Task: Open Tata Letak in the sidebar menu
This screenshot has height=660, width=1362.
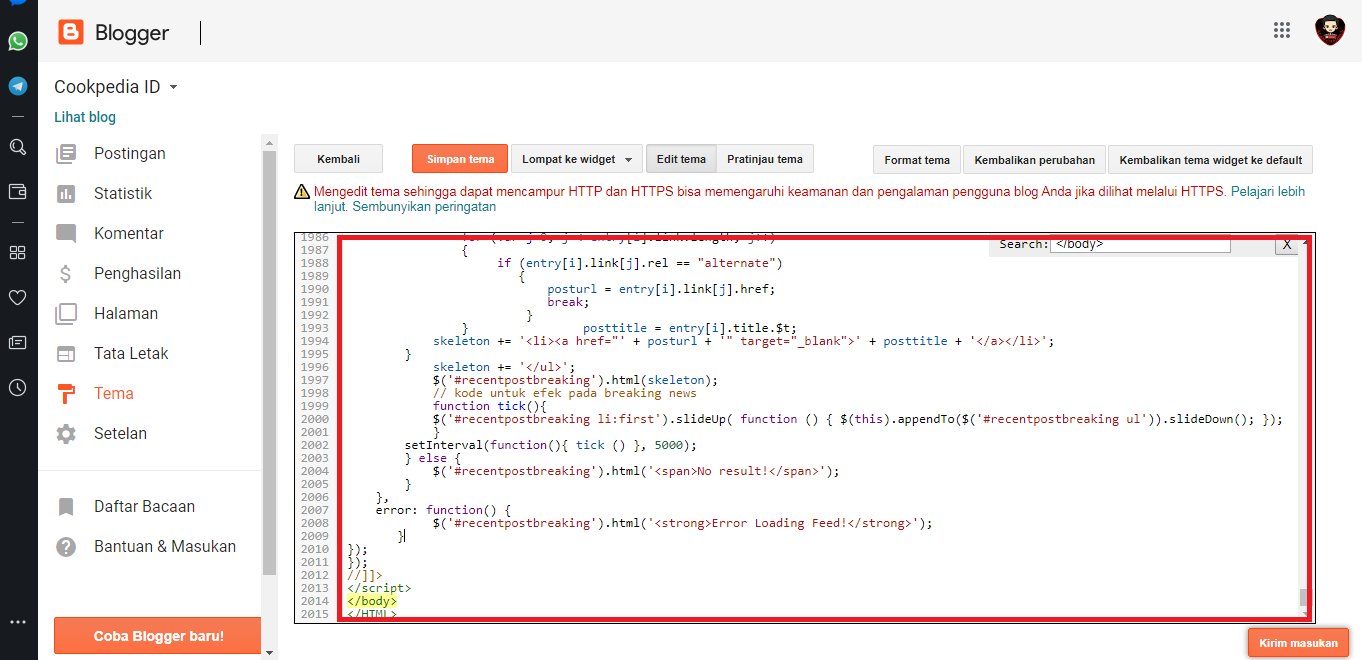Action: [131, 354]
